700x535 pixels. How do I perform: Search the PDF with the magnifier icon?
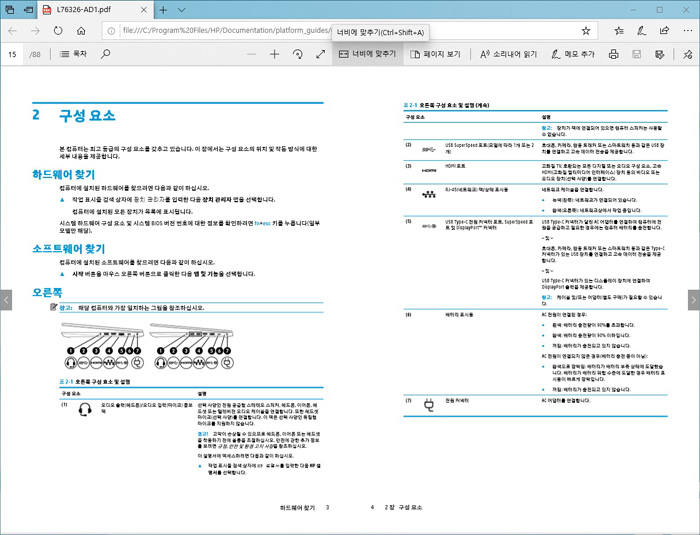(105, 54)
